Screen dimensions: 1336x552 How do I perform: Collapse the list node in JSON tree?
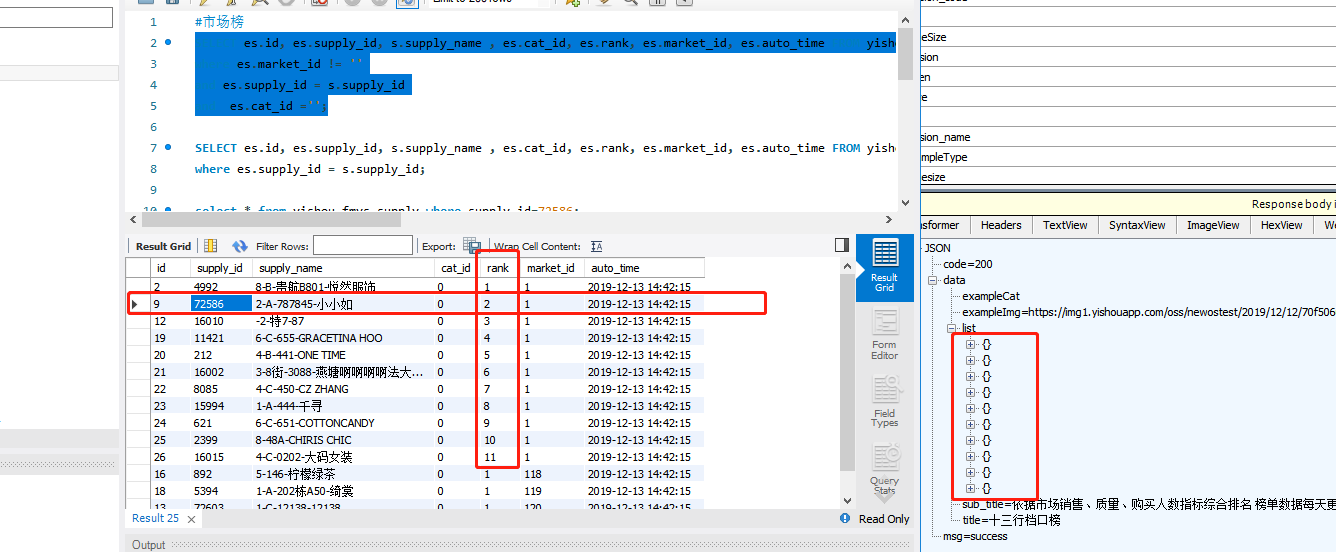pos(952,328)
